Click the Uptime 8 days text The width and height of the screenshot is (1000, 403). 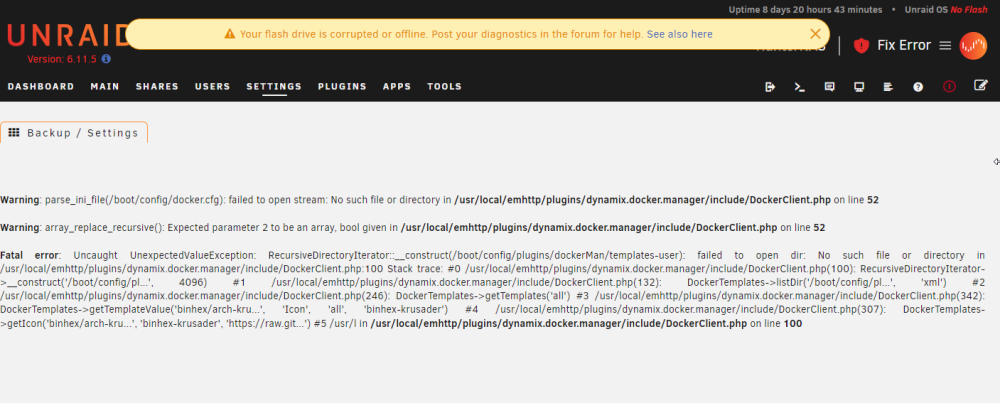tap(805, 10)
